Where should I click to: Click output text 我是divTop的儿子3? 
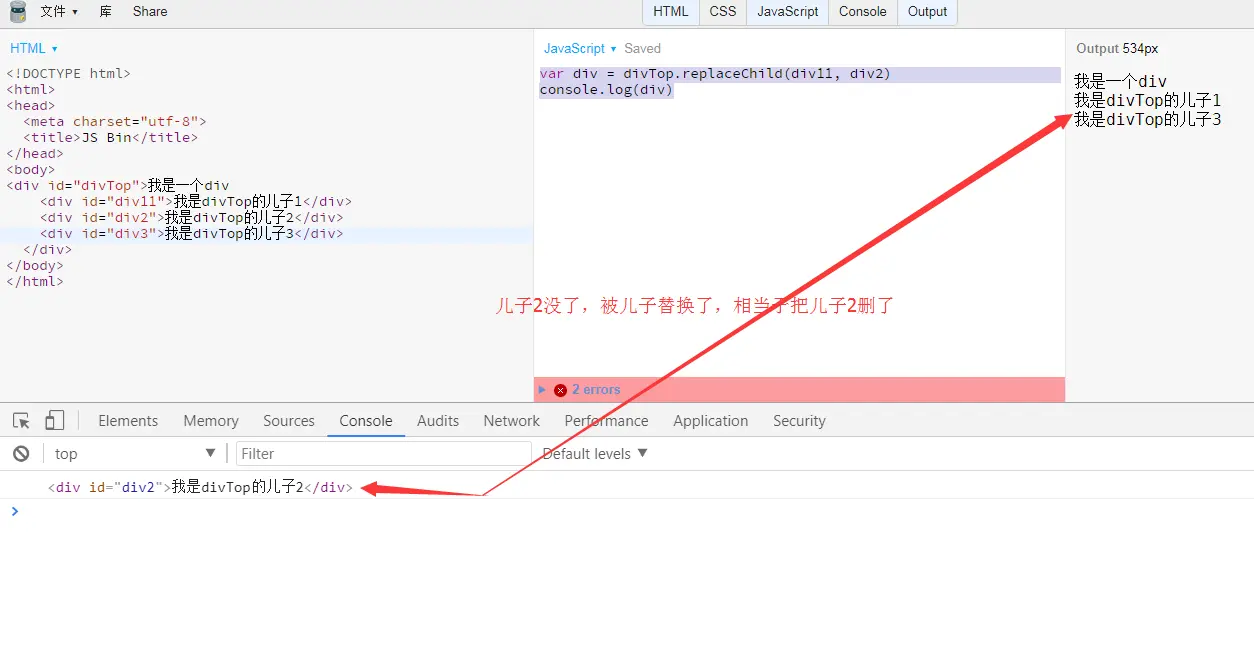pos(1148,120)
